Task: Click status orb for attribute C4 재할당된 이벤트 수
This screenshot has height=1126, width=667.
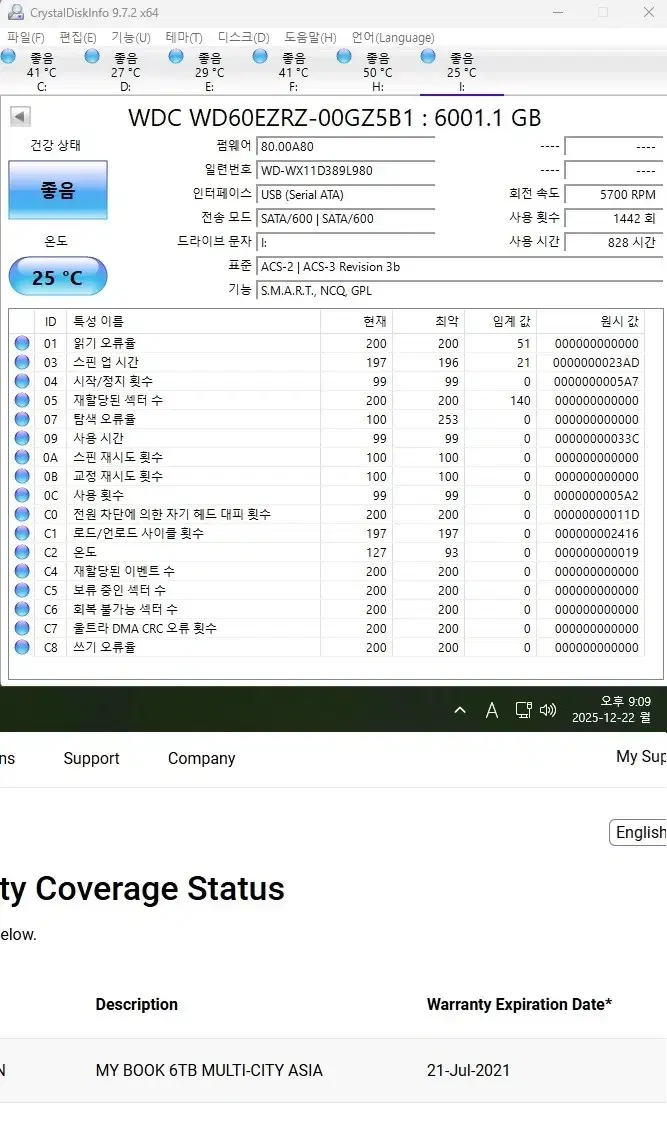Action: click(22, 571)
